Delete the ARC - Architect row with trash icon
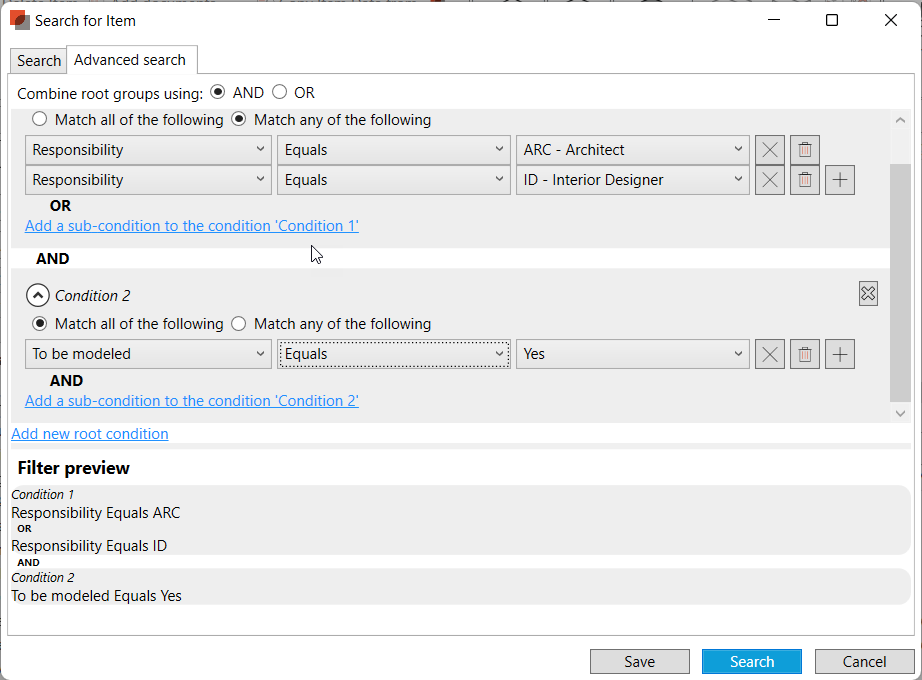Screen dimensions: 922x680 (805, 150)
